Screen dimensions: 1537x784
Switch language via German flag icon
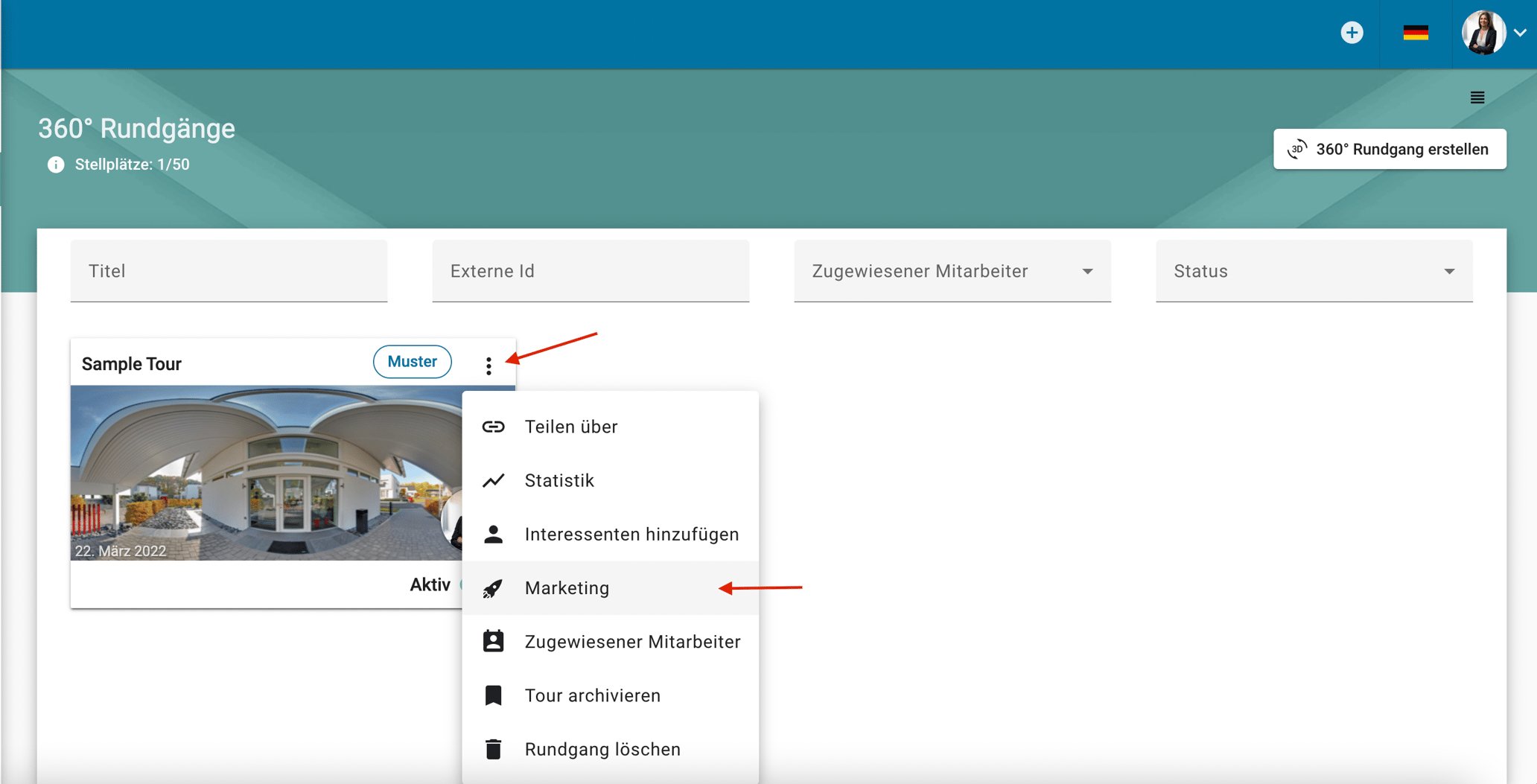coord(1415,33)
